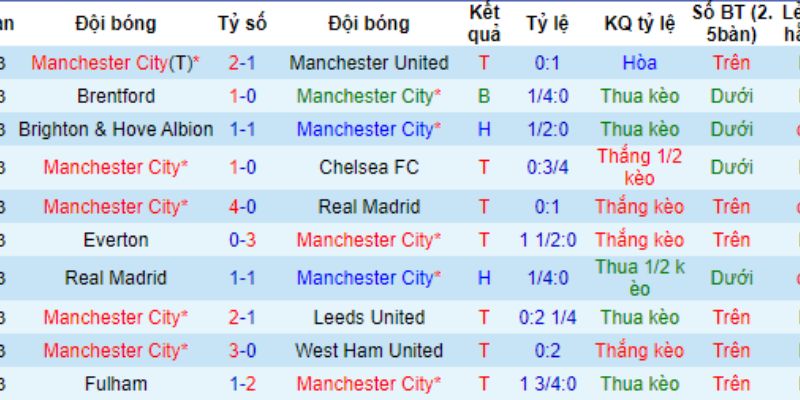Screen dimensions: 800x400
Task: Select Brighton & Hove Albion team
Action: [x=116, y=130]
